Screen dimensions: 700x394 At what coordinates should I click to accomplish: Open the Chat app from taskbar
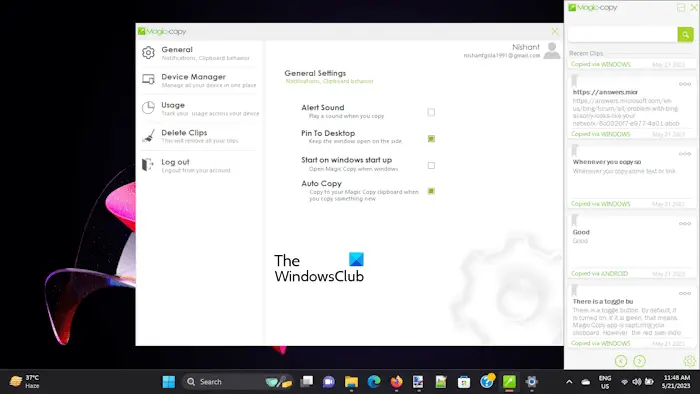329,382
